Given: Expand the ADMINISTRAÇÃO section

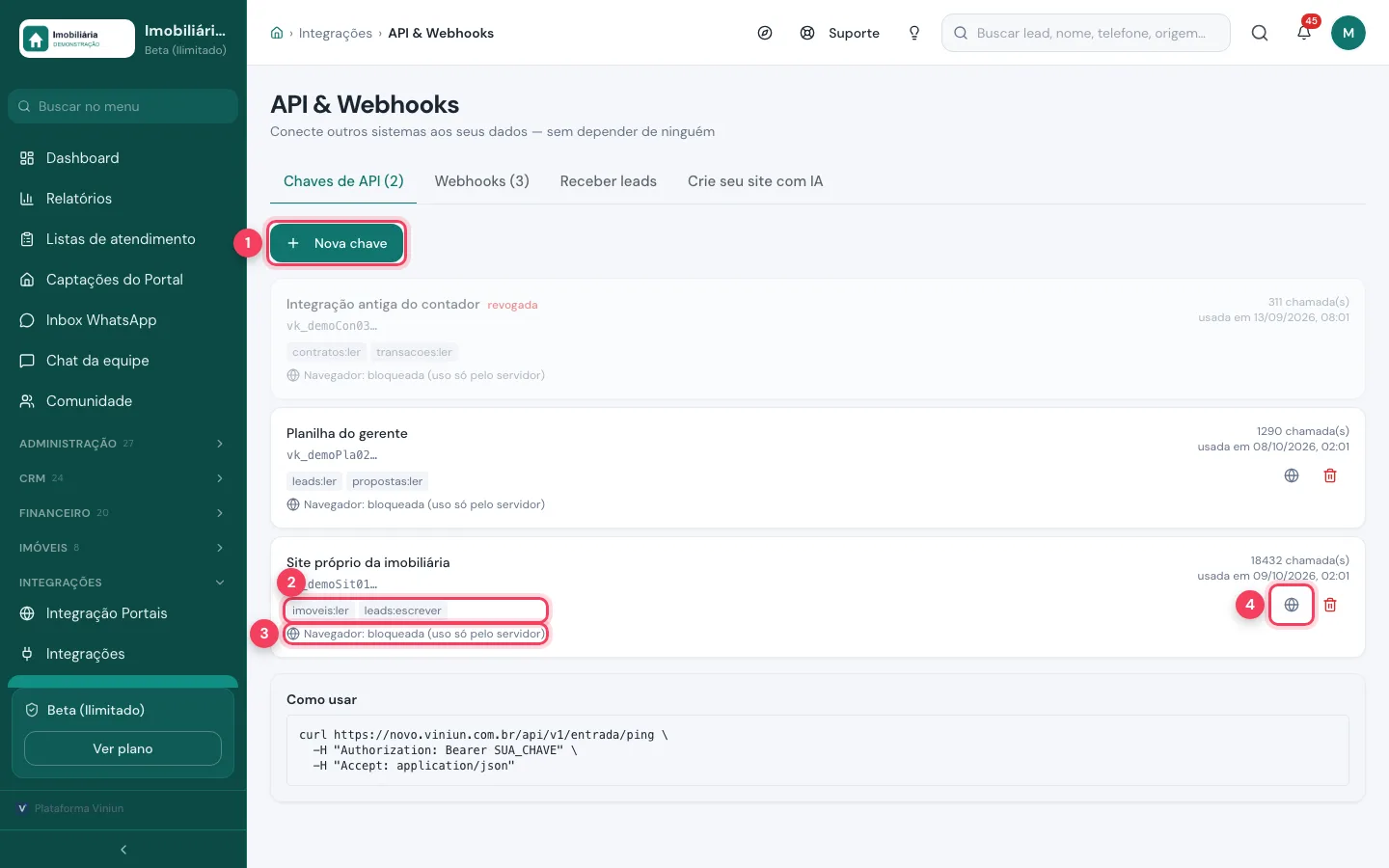Looking at the screenshot, I should coord(123,444).
